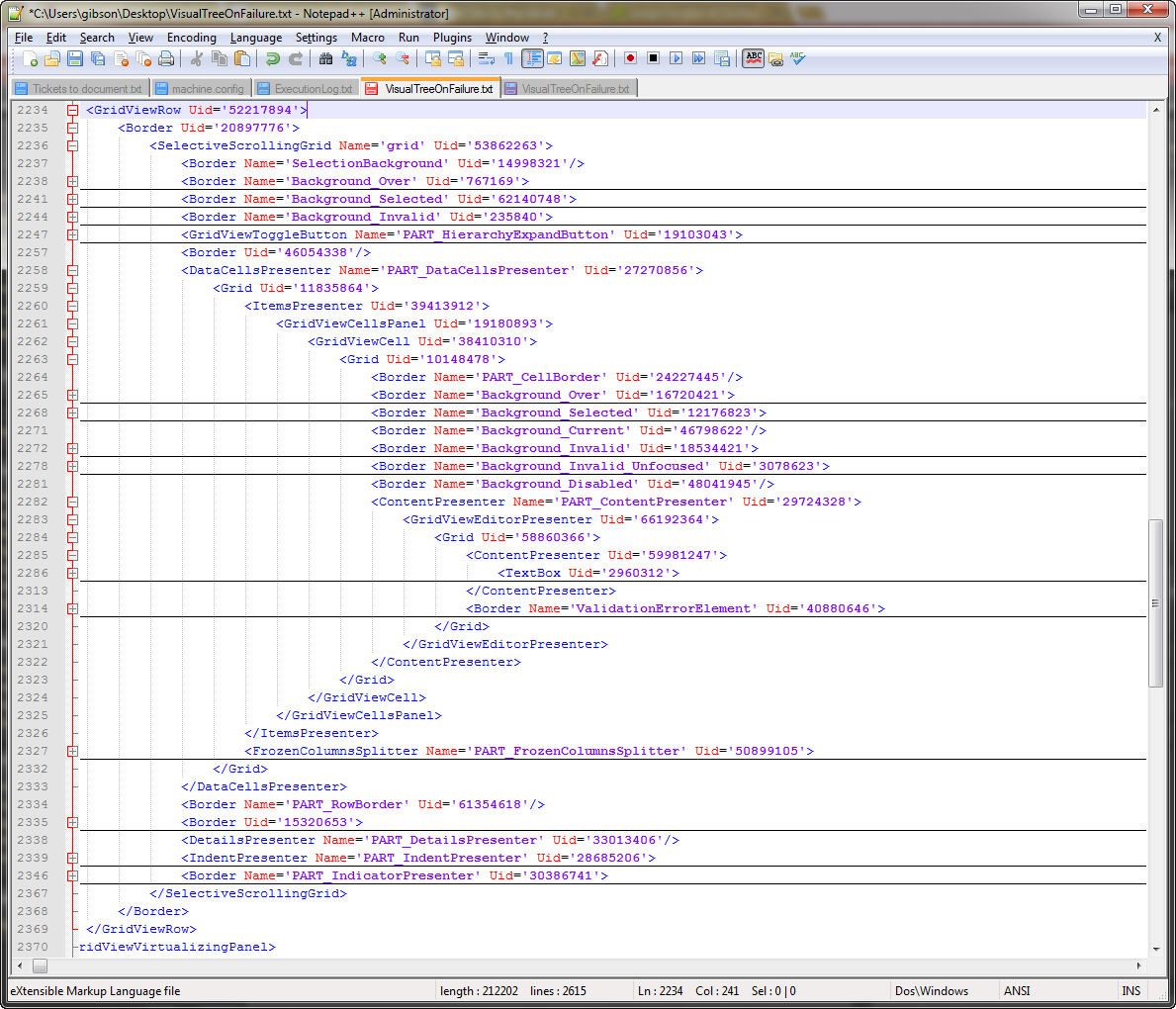The height and width of the screenshot is (1009, 1176).
Task: Expand folded PART_HierarchyExpandButton node at line 2247
Action: click(x=72, y=234)
